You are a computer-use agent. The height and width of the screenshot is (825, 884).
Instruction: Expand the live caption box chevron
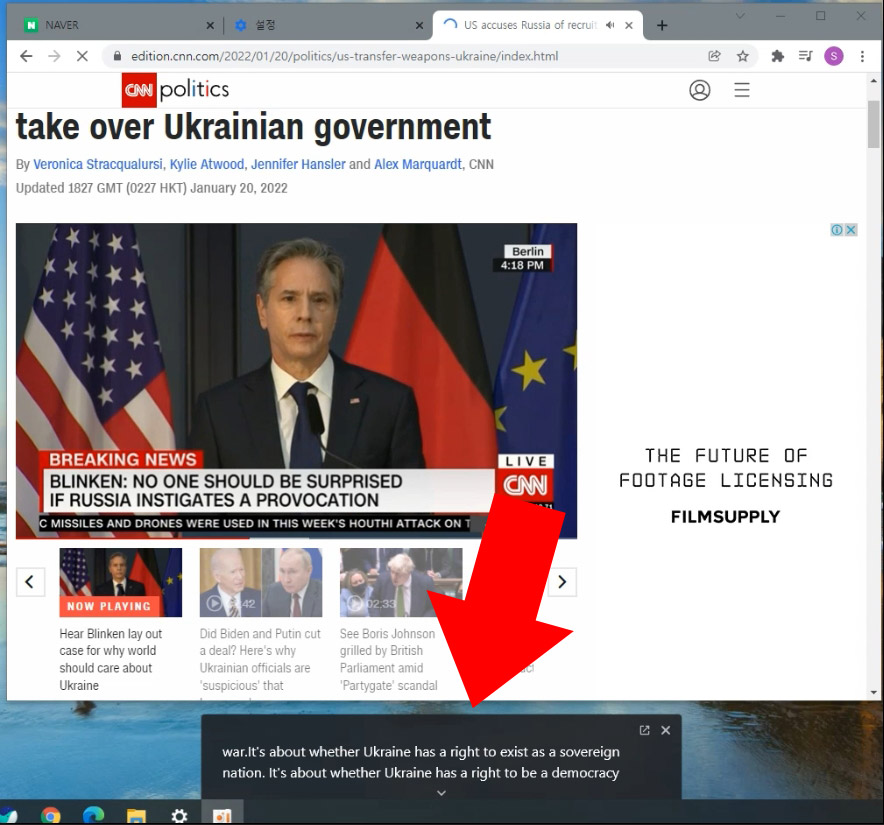441,793
